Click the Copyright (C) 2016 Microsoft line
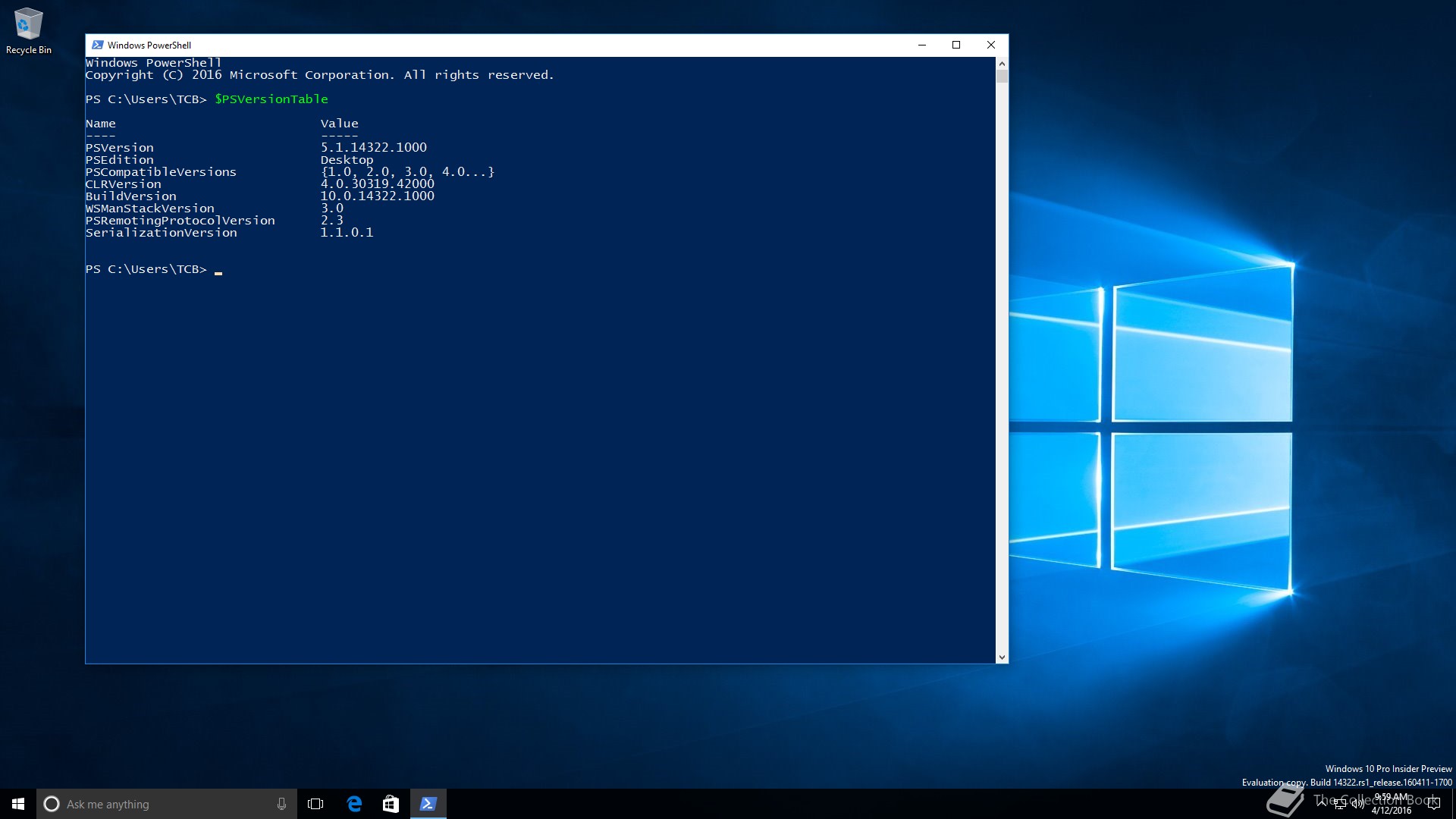 coord(319,75)
